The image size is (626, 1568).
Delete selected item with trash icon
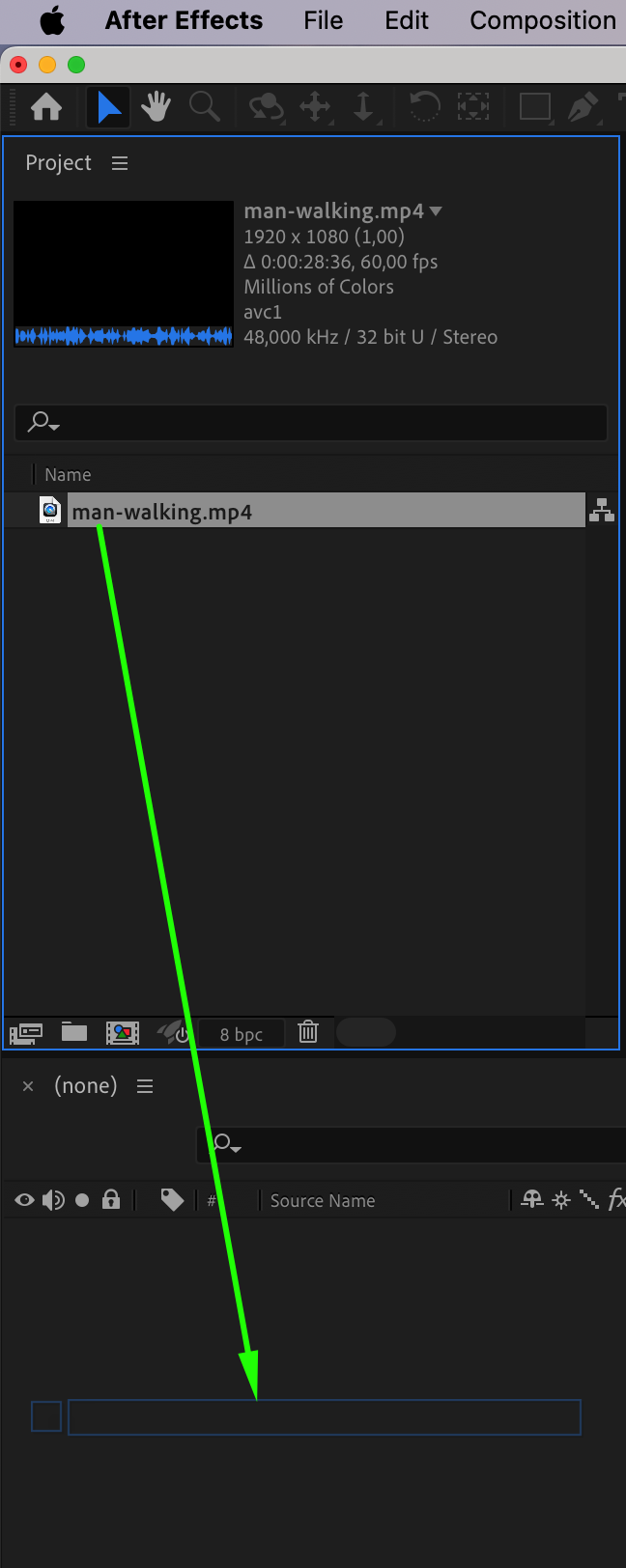click(308, 1032)
